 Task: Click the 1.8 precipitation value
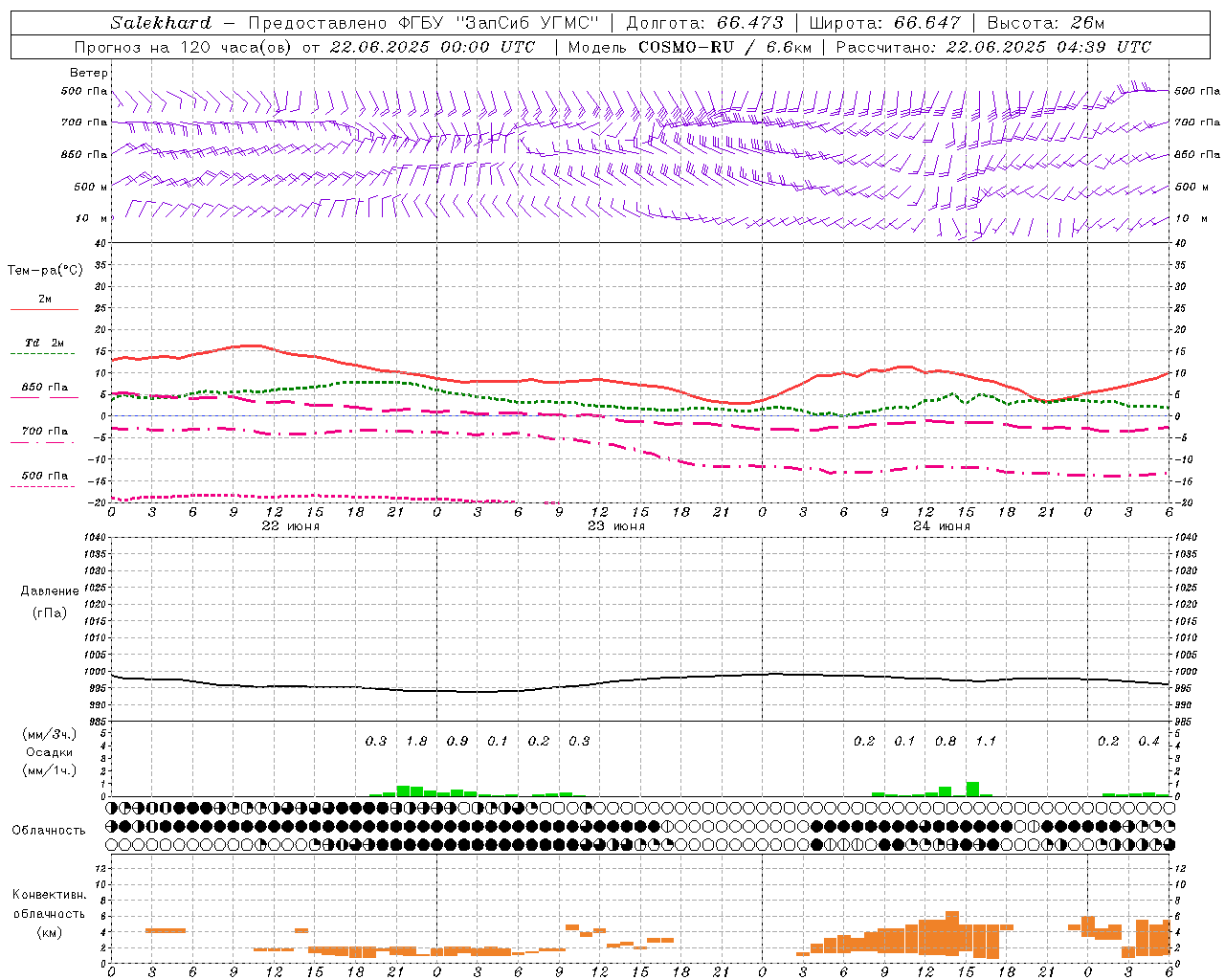(416, 741)
